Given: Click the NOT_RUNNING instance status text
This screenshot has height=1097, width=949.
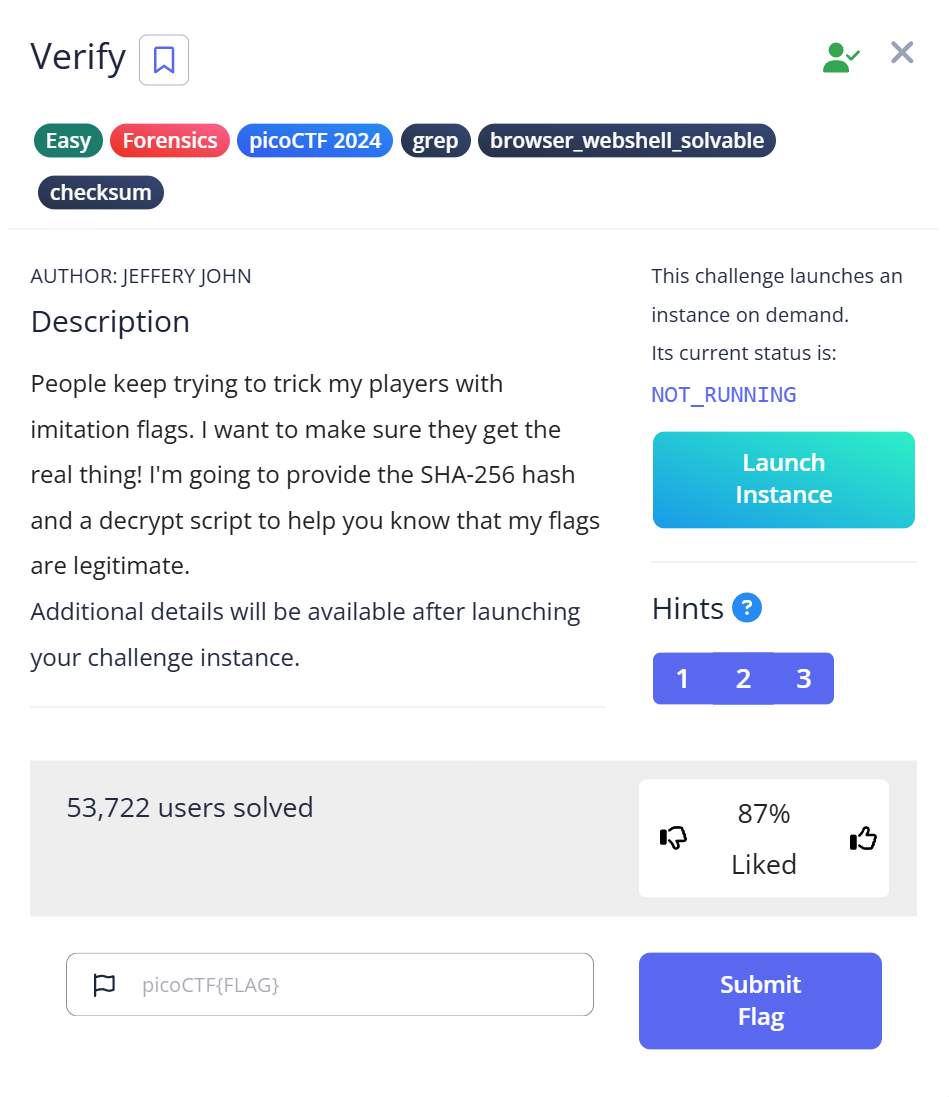Looking at the screenshot, I should [x=723, y=395].
